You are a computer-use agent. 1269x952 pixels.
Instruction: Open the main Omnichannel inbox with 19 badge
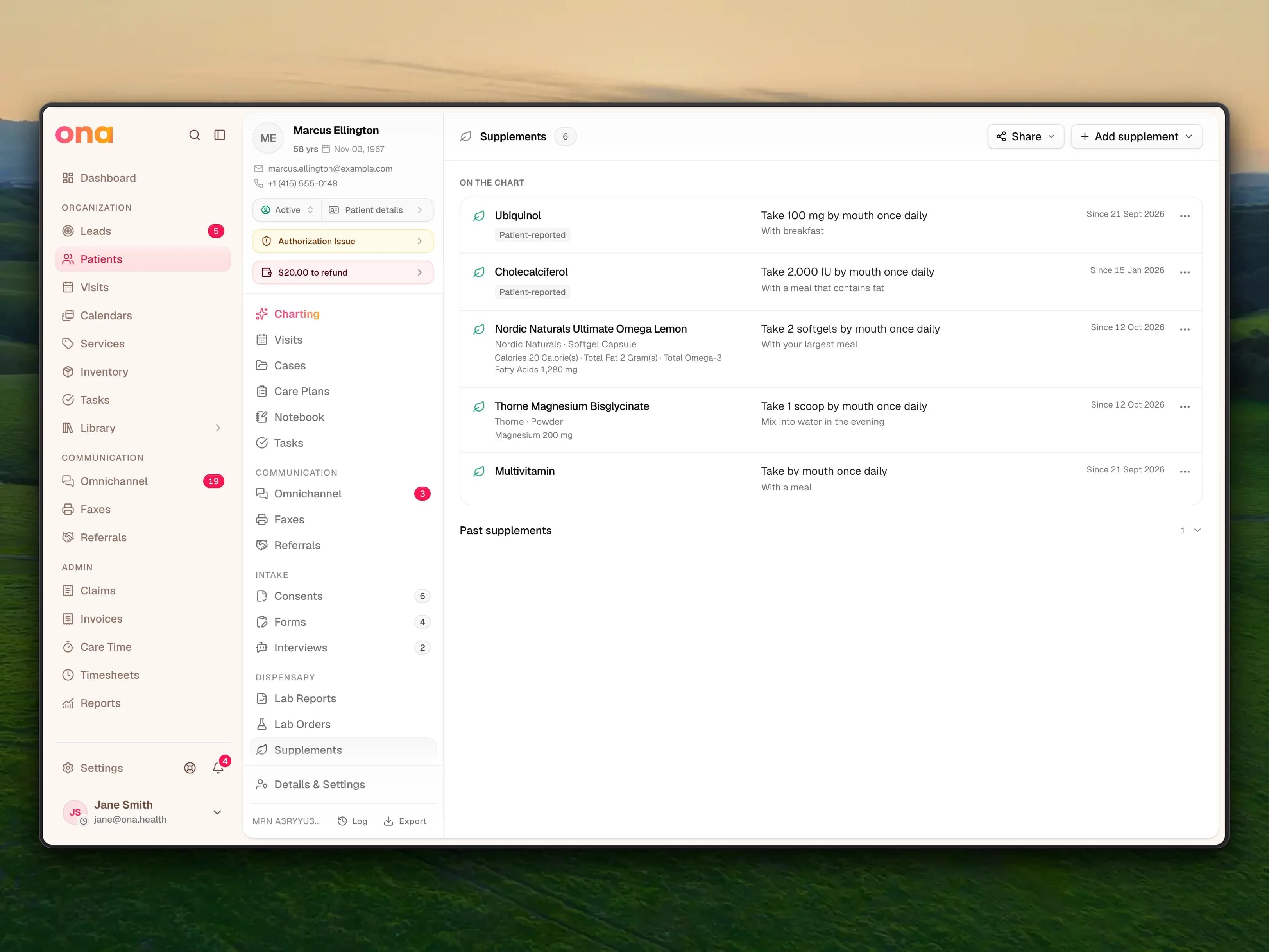pos(143,481)
